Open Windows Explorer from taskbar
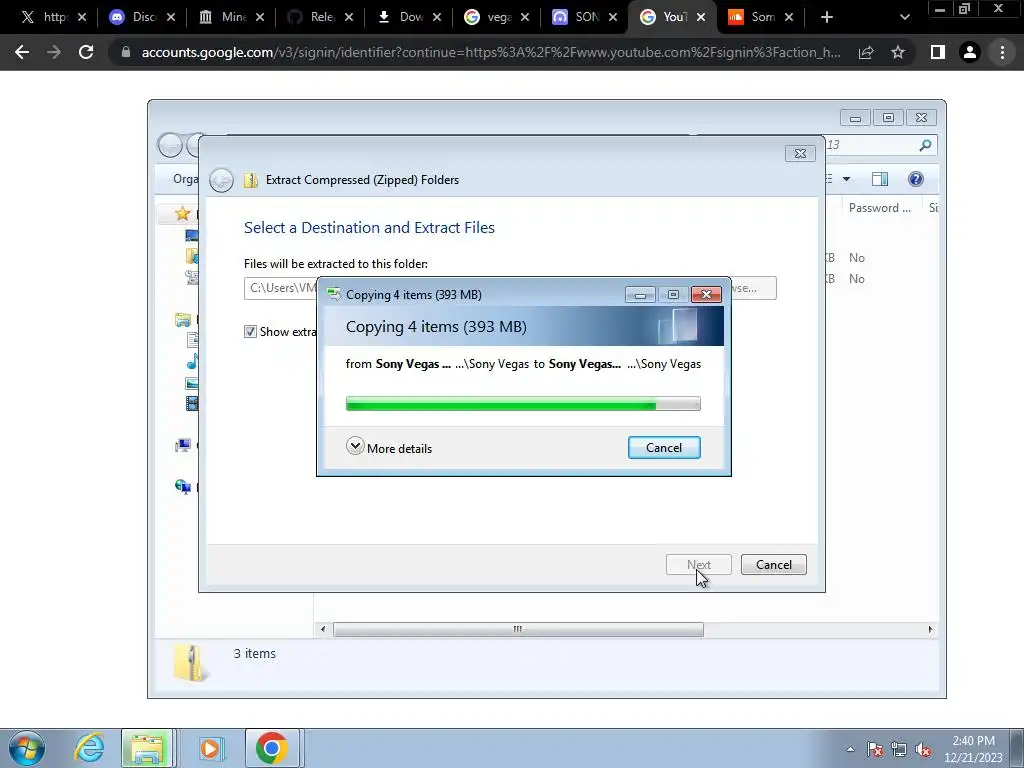 pyautogui.click(x=148, y=748)
